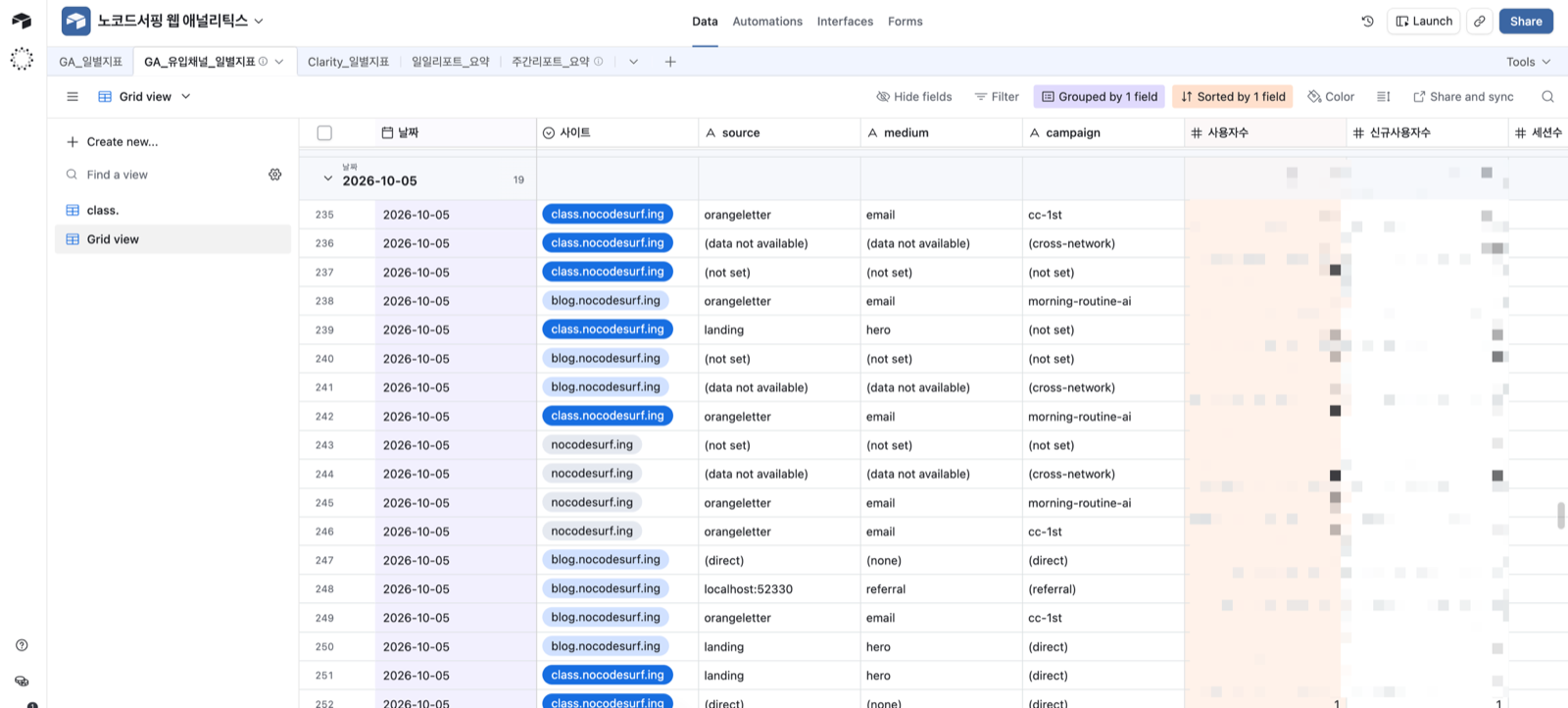Open the help question mark icon
1568x708 pixels.
point(22,645)
